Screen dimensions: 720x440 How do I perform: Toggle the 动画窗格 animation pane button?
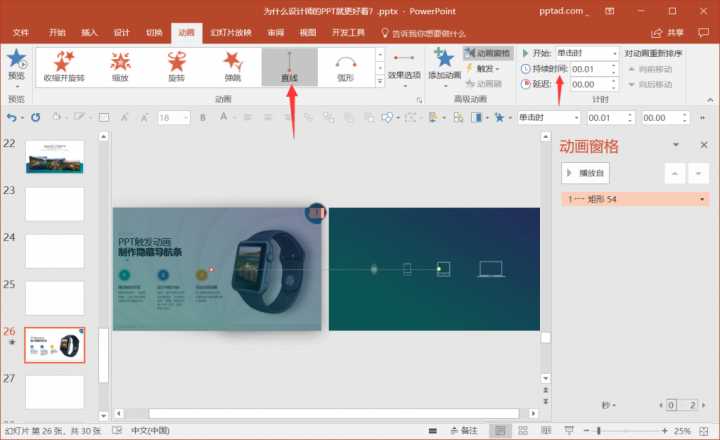point(489,53)
